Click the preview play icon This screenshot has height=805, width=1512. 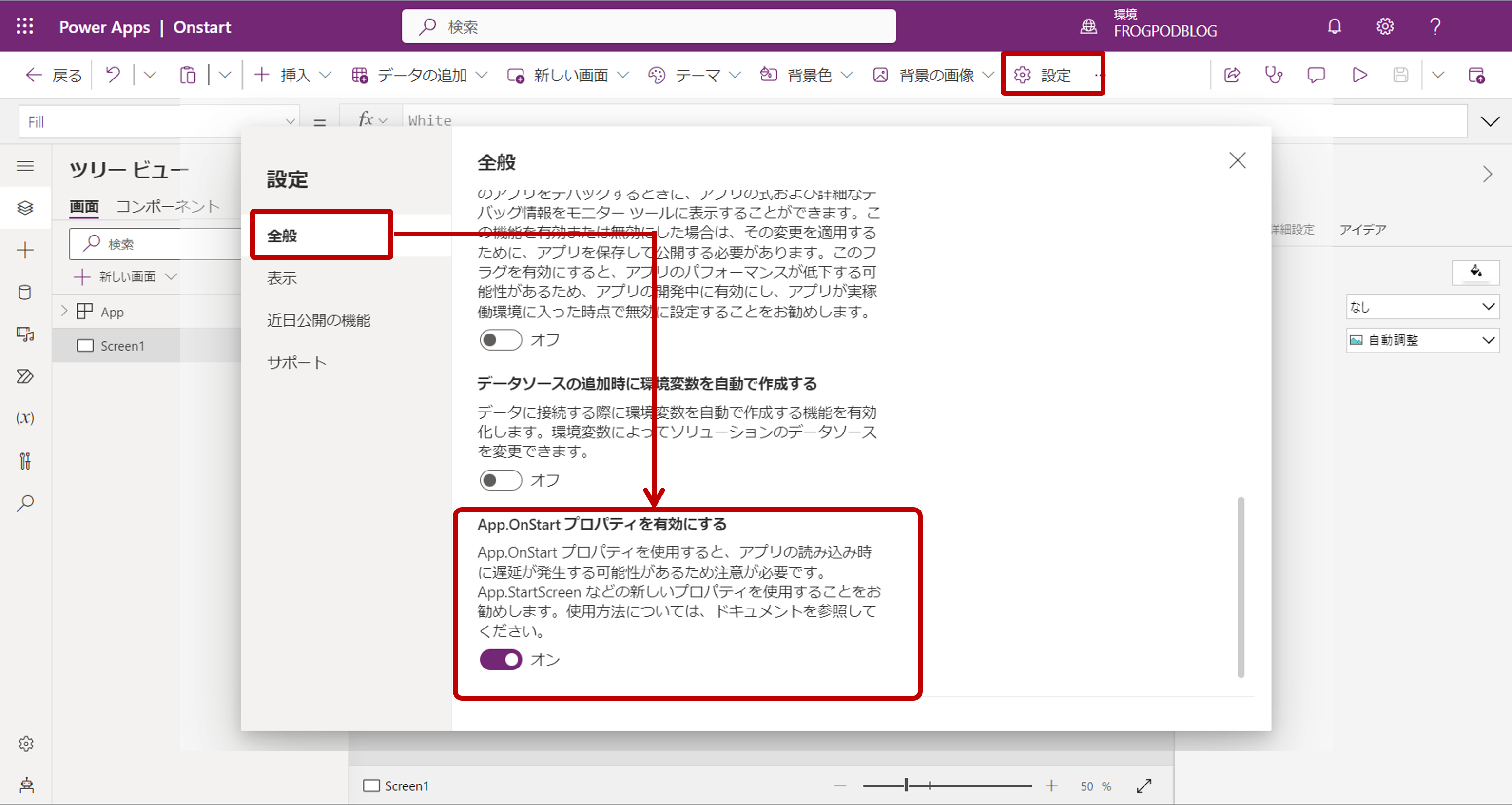[x=1359, y=75]
